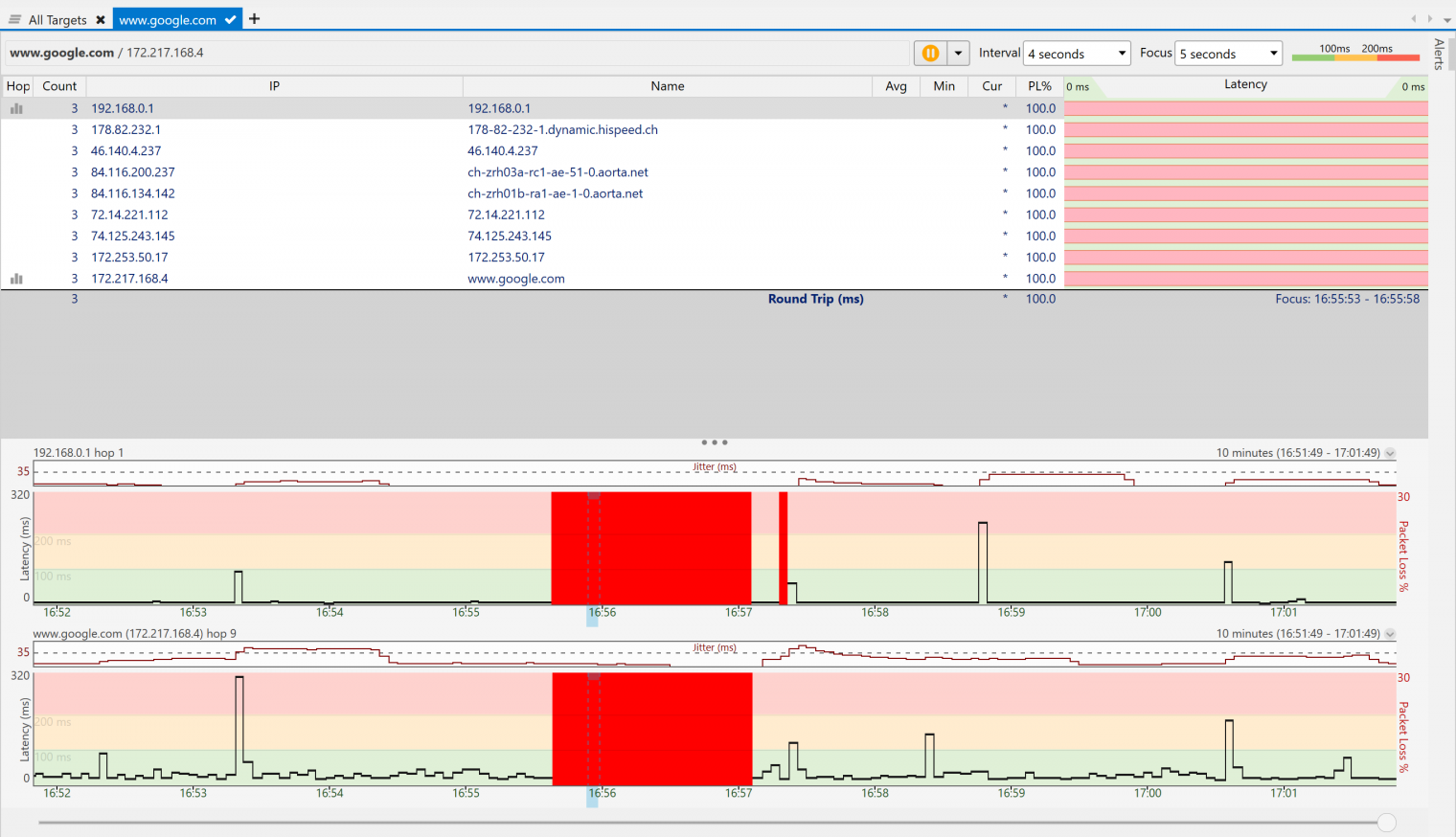The height and width of the screenshot is (837, 1456).
Task: Click the checkmark on www.google.com tab
Action: pyautogui.click(x=231, y=19)
